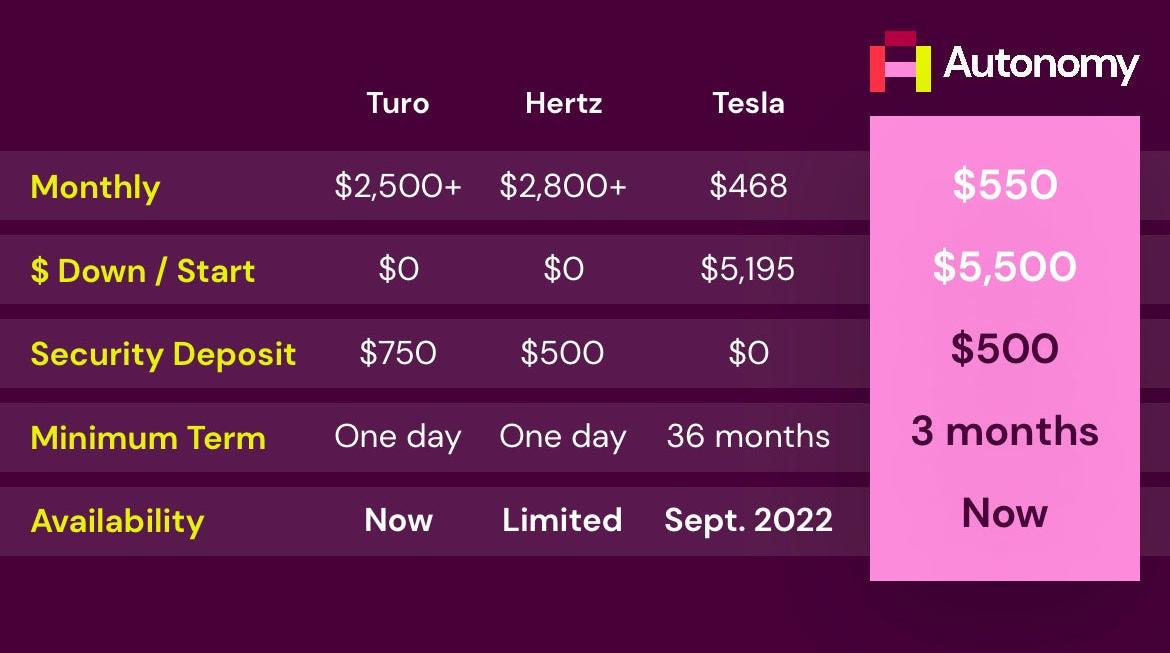Click Autonomy's $5,500 start fee value
This screenshot has width=1170, height=653.
[1004, 267]
